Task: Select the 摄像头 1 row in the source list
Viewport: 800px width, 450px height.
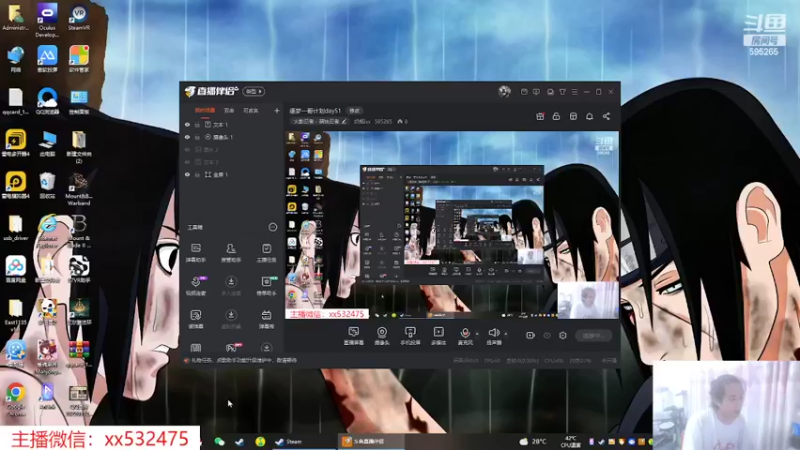Action: pyautogui.click(x=232, y=137)
